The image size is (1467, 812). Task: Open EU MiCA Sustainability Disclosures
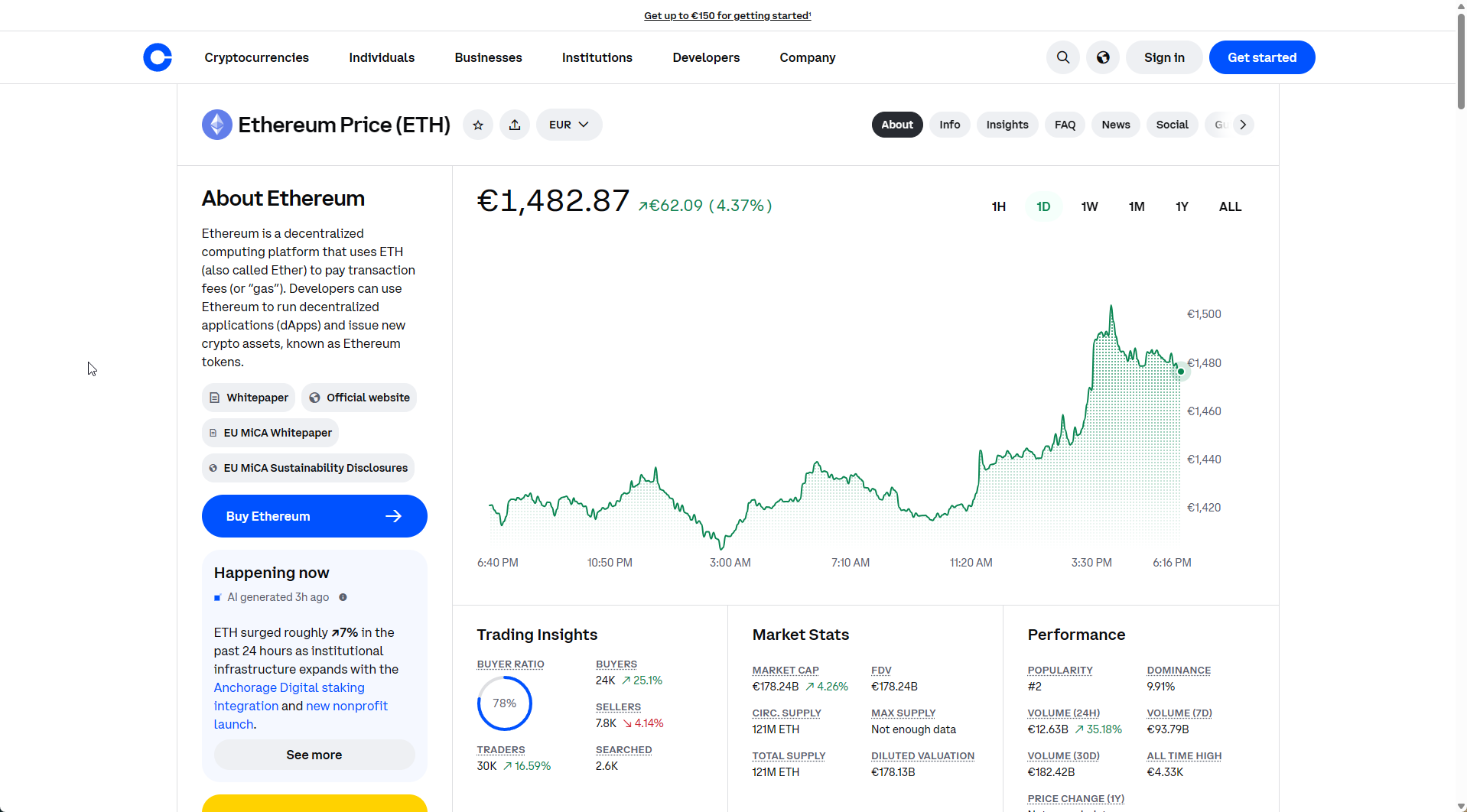click(308, 468)
